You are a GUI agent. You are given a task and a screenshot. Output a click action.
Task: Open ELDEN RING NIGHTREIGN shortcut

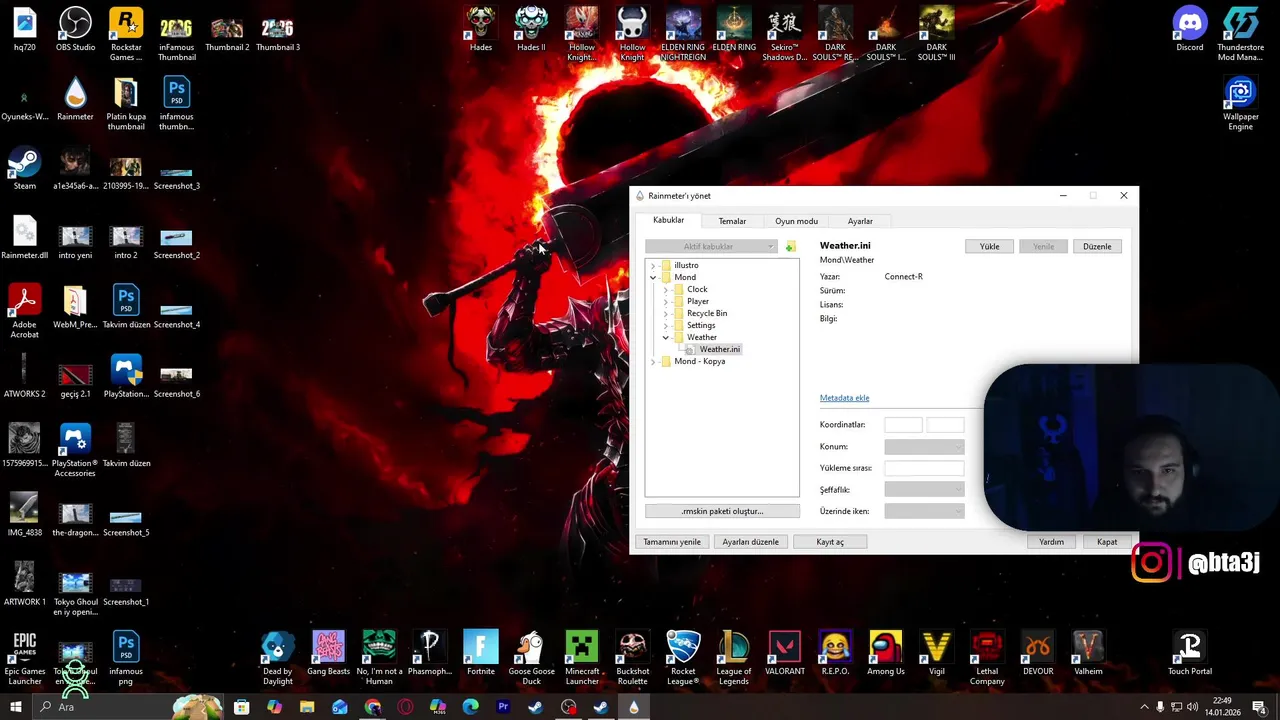click(683, 33)
